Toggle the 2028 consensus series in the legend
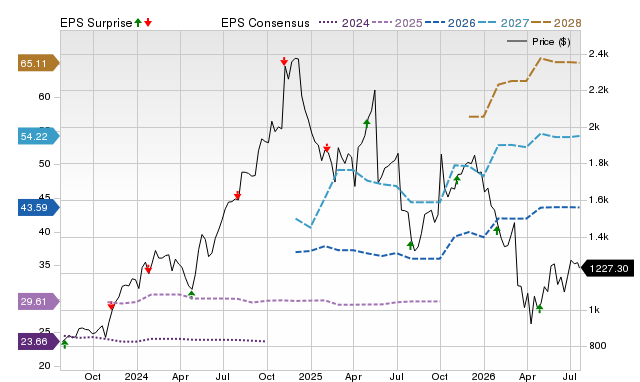This screenshot has width=640, height=382. (x=556, y=23)
